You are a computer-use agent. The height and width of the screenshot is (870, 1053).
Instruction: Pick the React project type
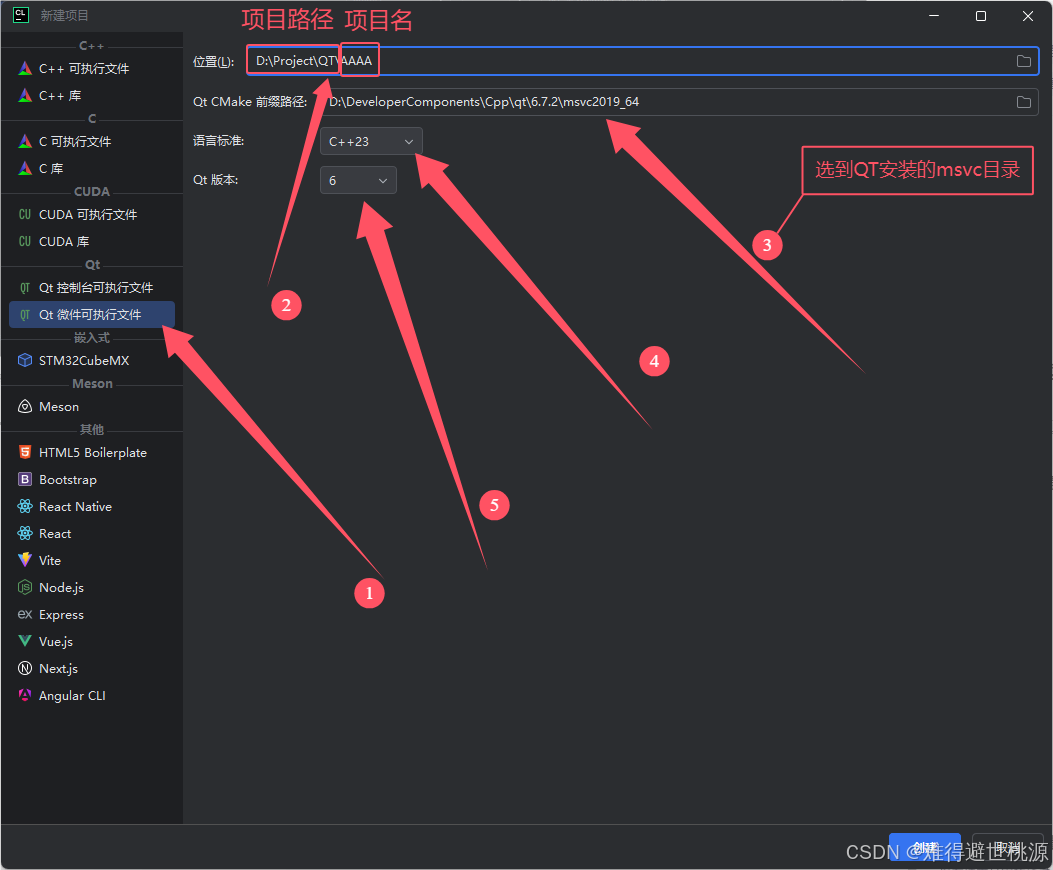(92, 533)
